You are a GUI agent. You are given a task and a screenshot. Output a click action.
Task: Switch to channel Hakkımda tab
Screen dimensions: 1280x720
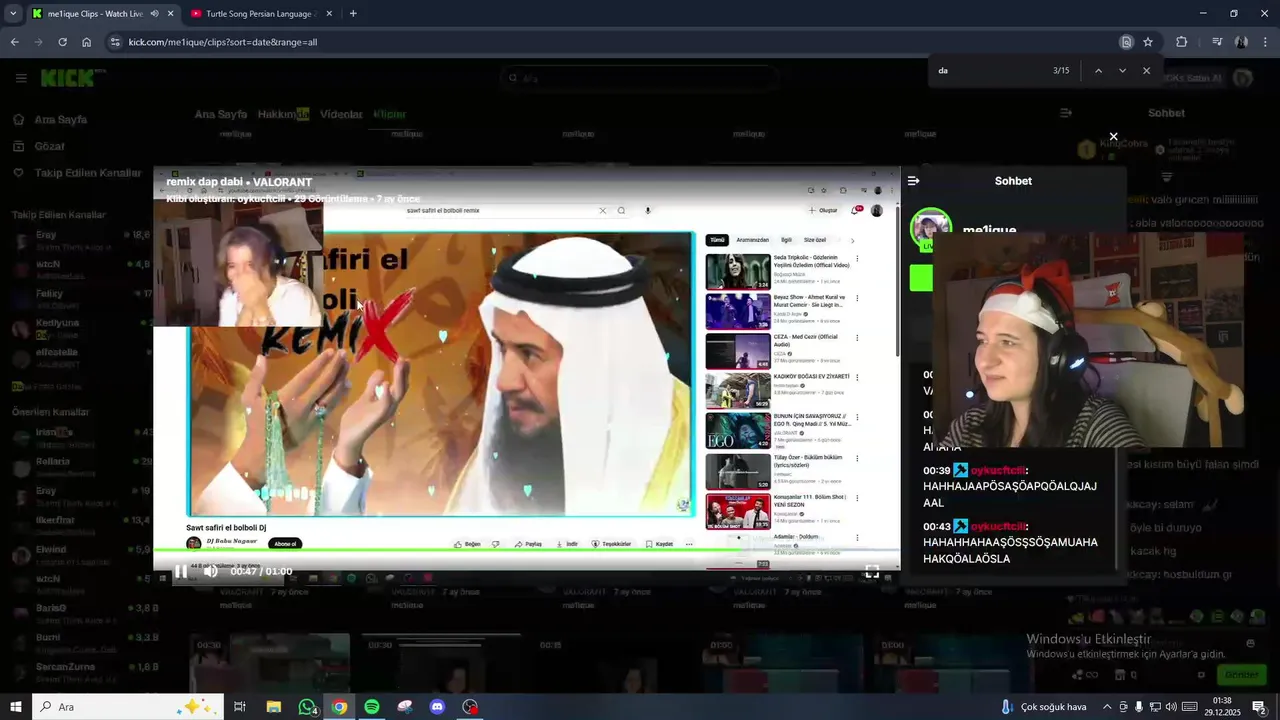(x=283, y=115)
